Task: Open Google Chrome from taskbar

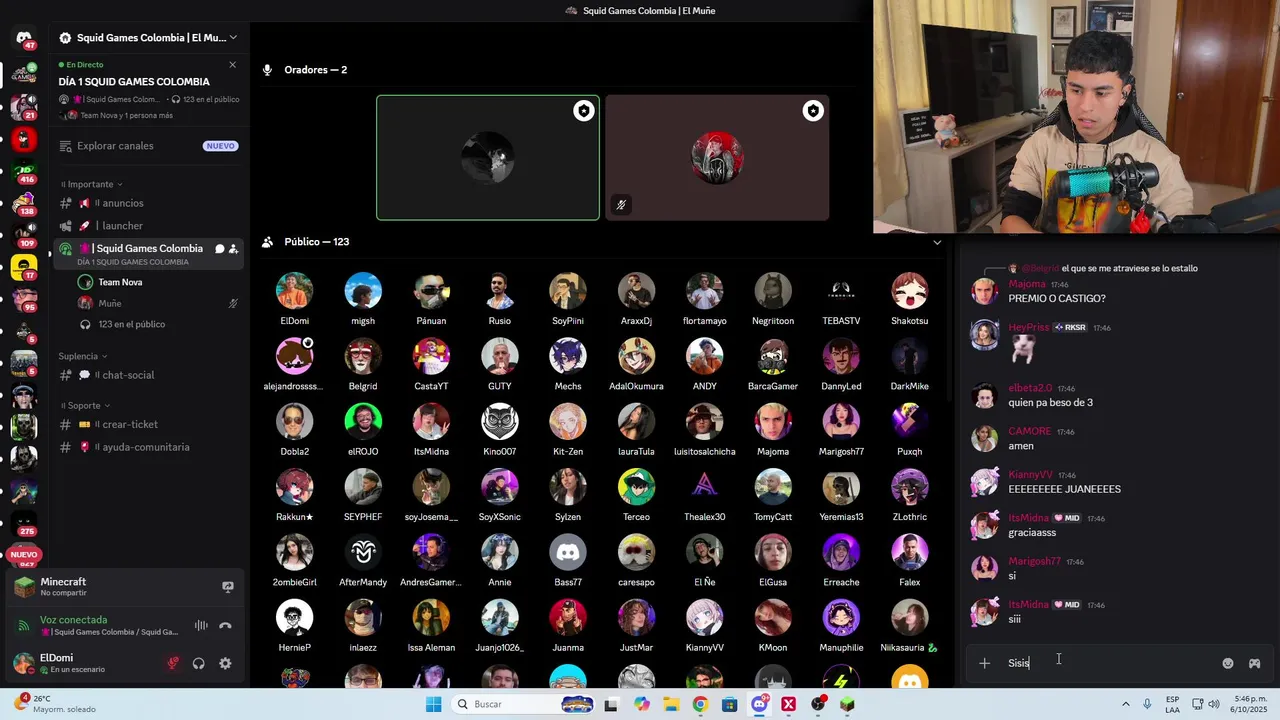Action: click(700, 704)
